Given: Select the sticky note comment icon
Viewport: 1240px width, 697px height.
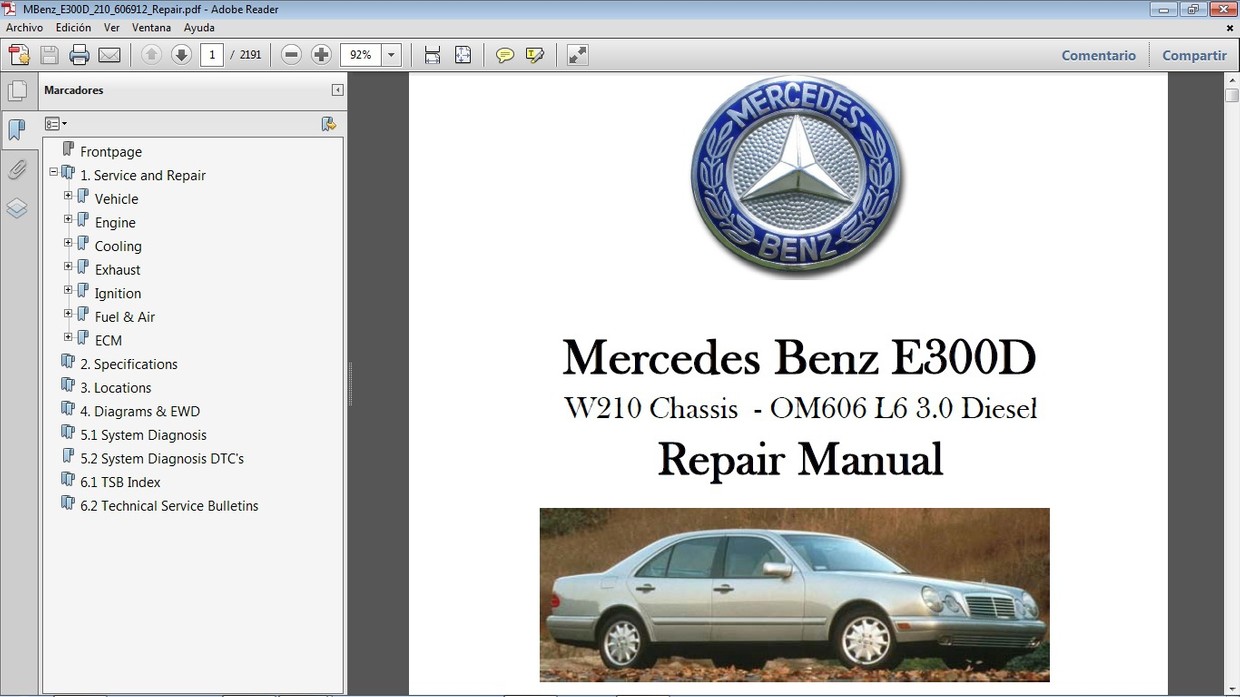Looking at the screenshot, I should 505,54.
